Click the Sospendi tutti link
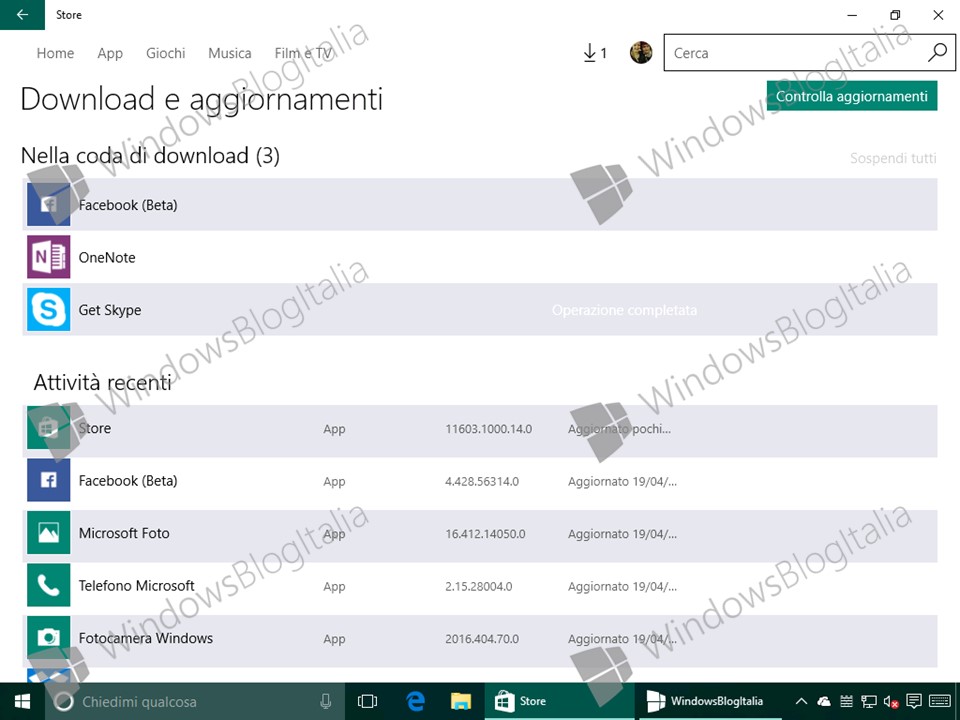Image resolution: width=960 pixels, height=720 pixels. [893, 158]
